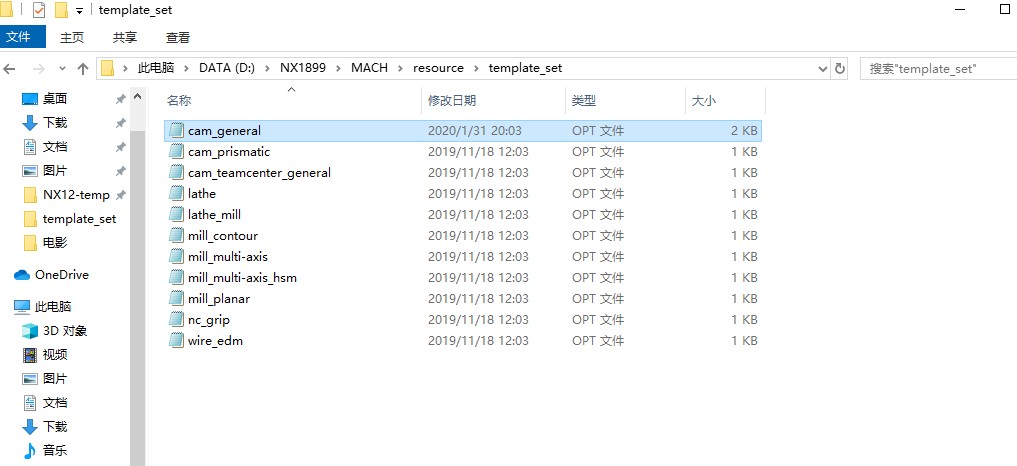This screenshot has height=466, width=1017.
Task: Click the wire_edm file icon
Action: tap(176, 341)
